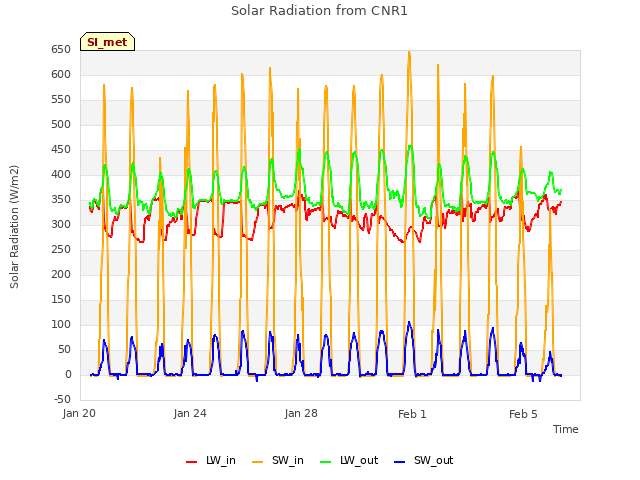Viewport: 640px width, 480px height.
Task: Click the green LW_out legend color marker
Action: (326, 462)
